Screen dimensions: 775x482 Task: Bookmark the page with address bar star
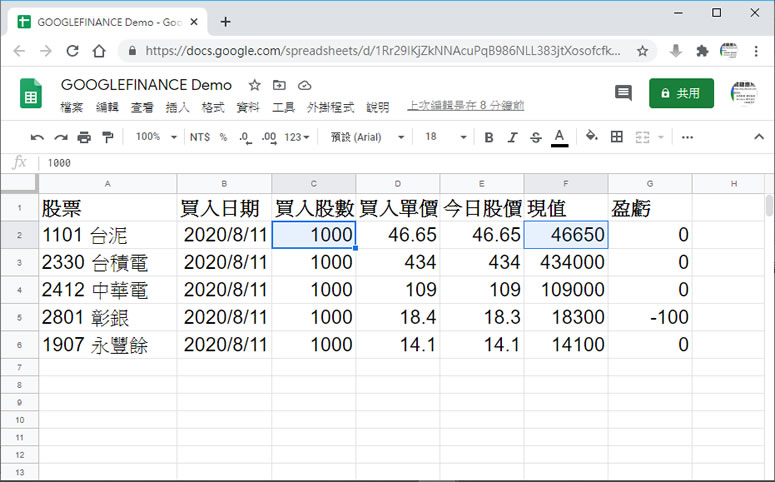coord(642,50)
